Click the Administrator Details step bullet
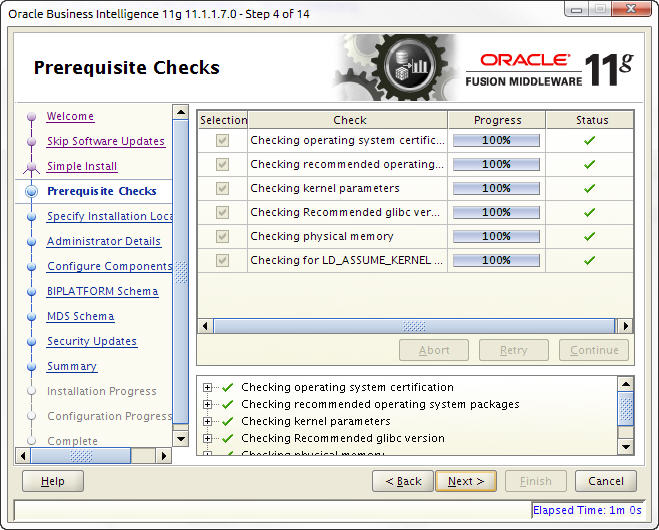This screenshot has height=530, width=659. pos(32,242)
